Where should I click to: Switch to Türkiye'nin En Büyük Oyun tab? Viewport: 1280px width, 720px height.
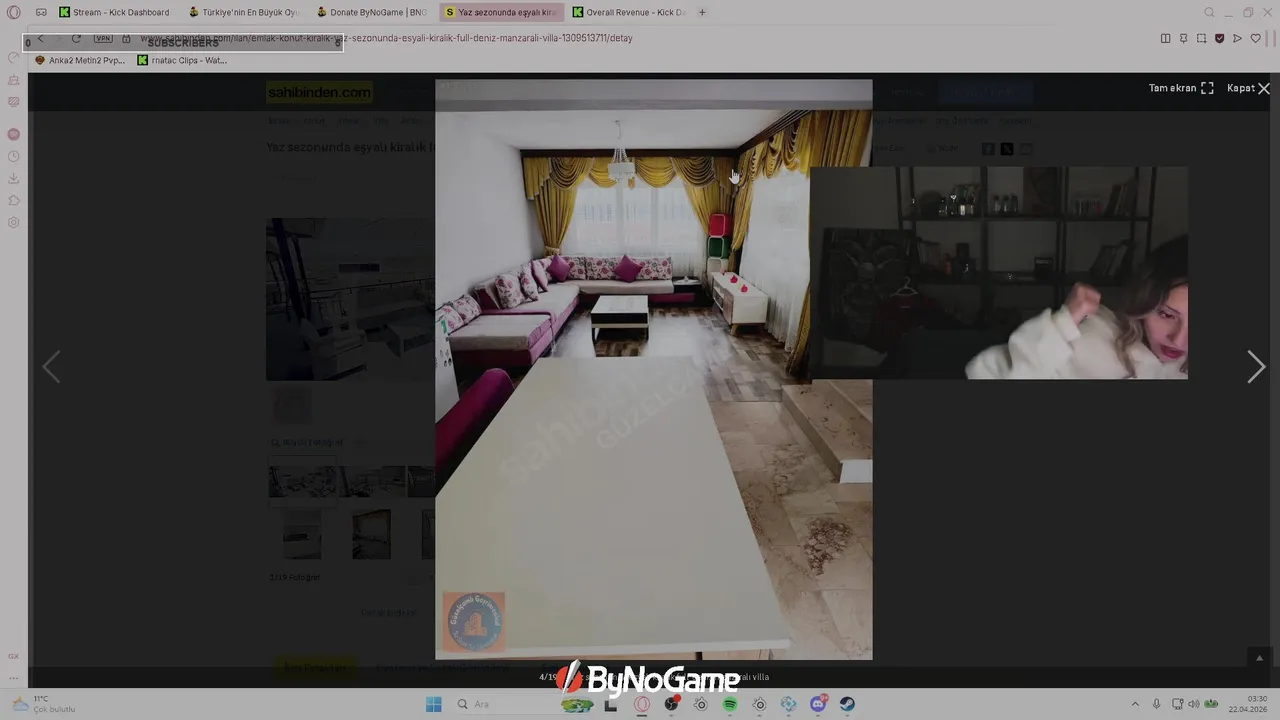click(x=244, y=12)
